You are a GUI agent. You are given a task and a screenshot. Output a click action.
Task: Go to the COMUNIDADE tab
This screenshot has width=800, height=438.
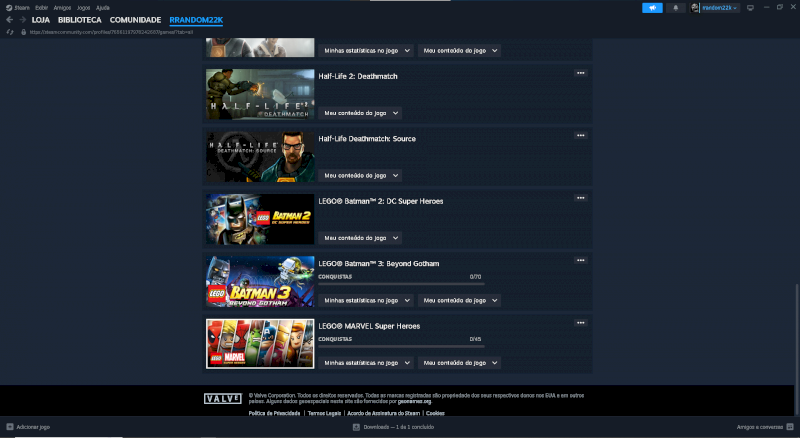coord(135,20)
